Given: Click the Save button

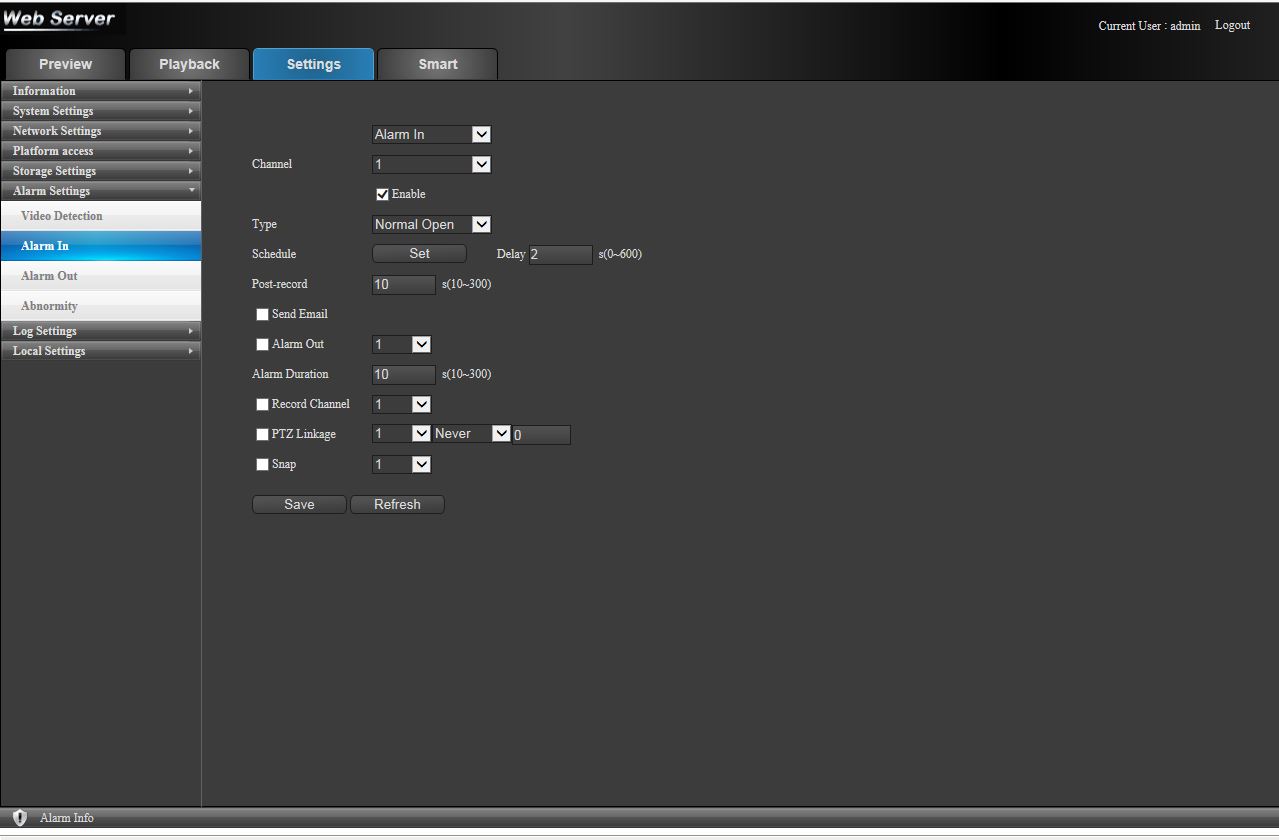Looking at the screenshot, I should point(299,504).
